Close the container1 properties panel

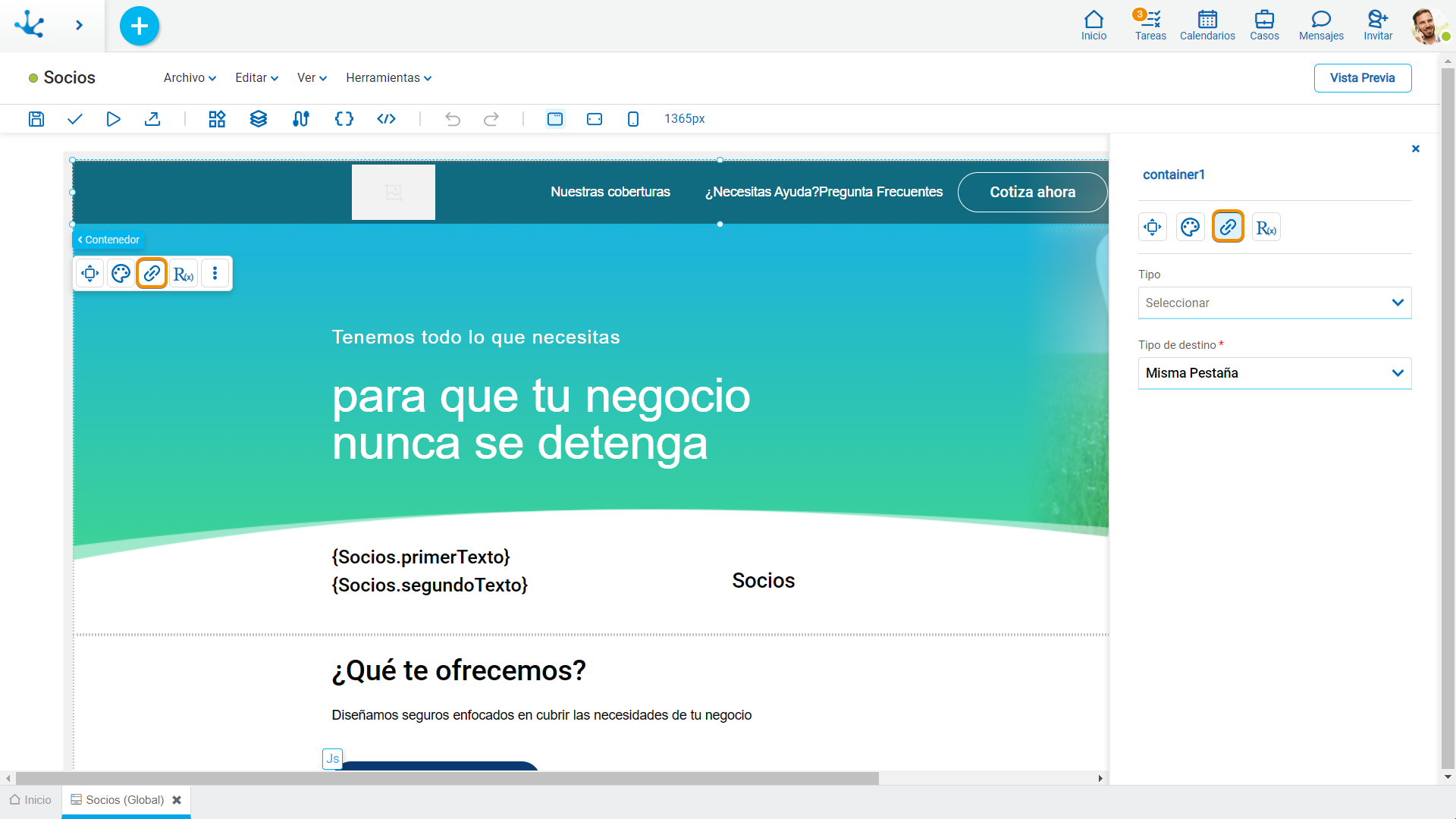click(x=1416, y=149)
